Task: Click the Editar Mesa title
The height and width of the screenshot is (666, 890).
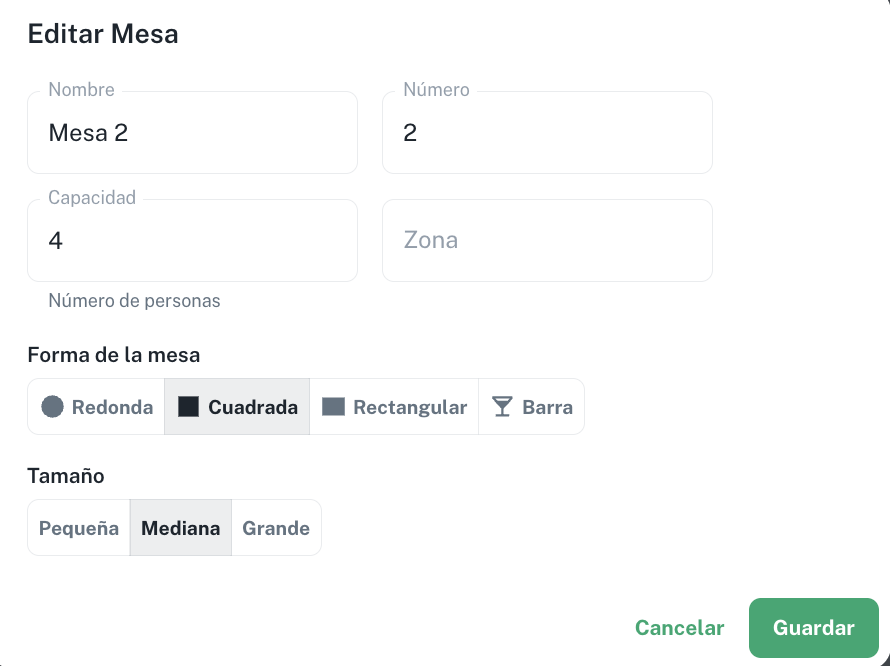Action: tap(103, 33)
